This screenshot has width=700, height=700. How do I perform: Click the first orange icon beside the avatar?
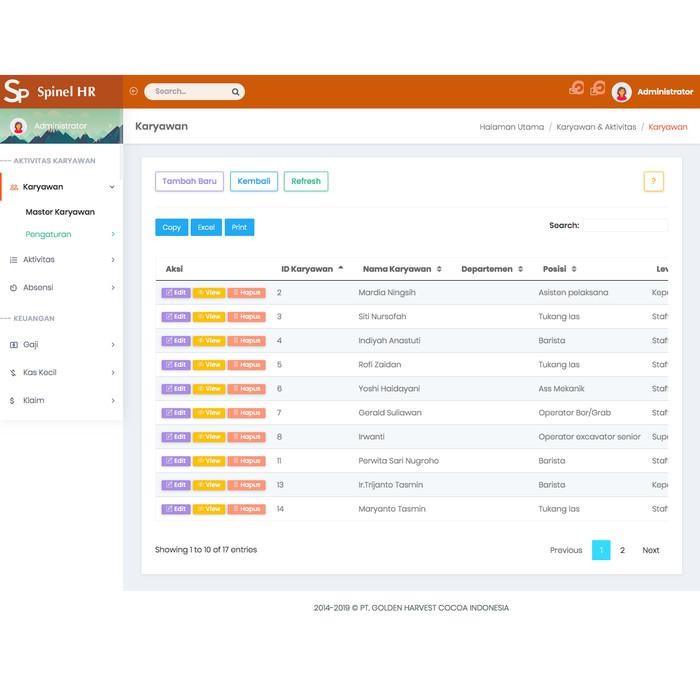tap(576, 88)
